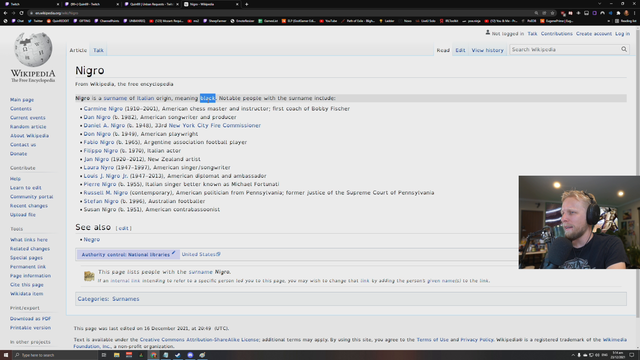
Task: Open the View history tab
Action: (x=487, y=50)
